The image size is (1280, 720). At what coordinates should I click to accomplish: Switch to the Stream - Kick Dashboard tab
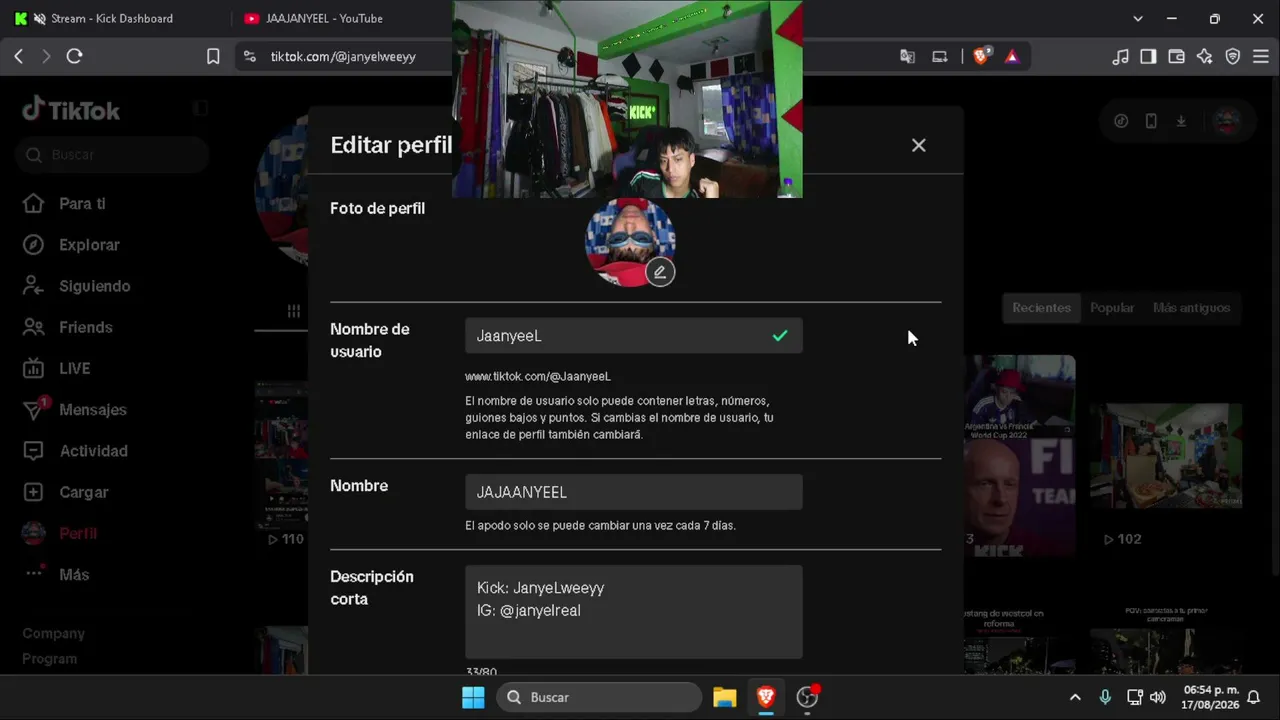click(112, 18)
